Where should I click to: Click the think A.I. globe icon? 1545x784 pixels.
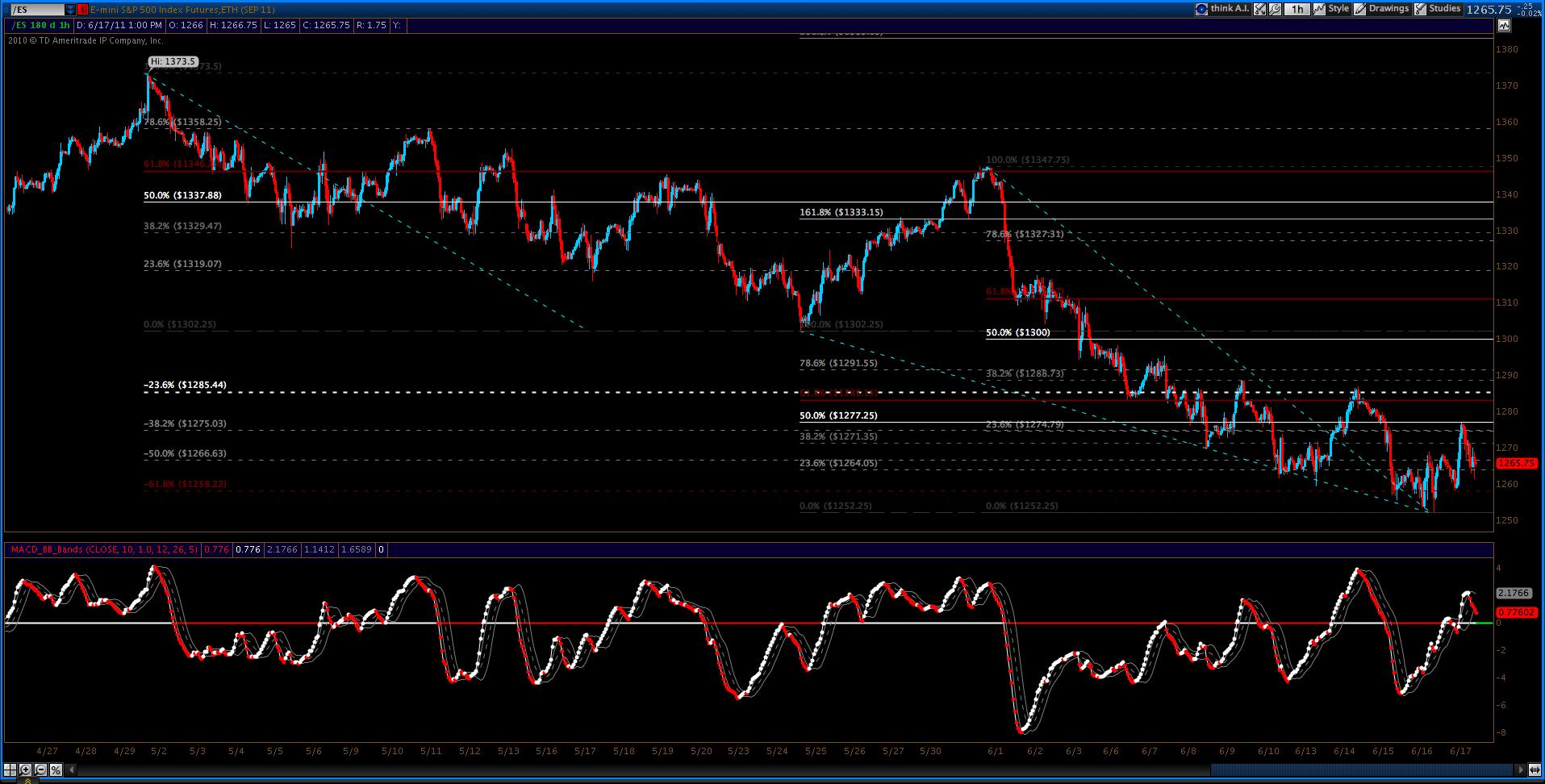(x=1201, y=9)
